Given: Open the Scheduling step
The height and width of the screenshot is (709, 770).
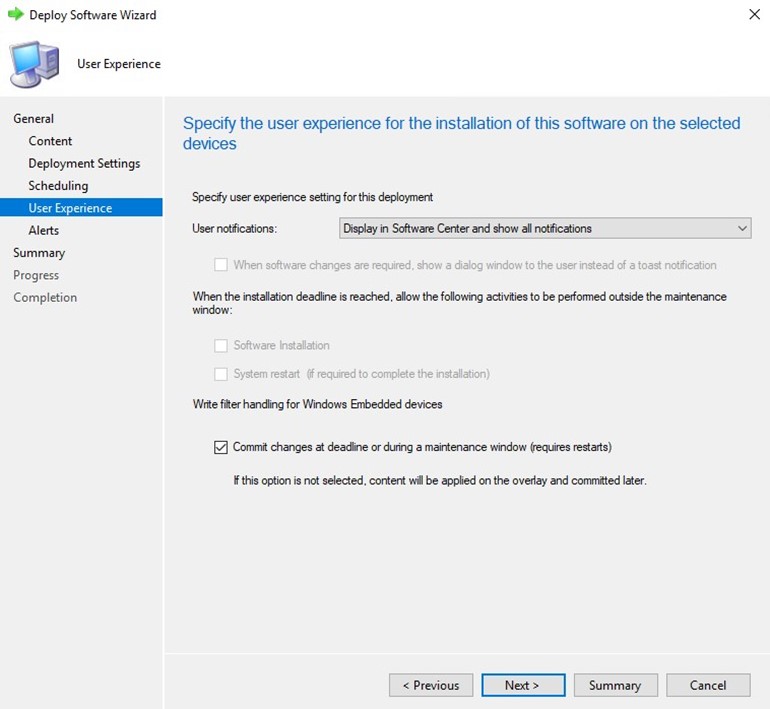Looking at the screenshot, I should 58,186.
